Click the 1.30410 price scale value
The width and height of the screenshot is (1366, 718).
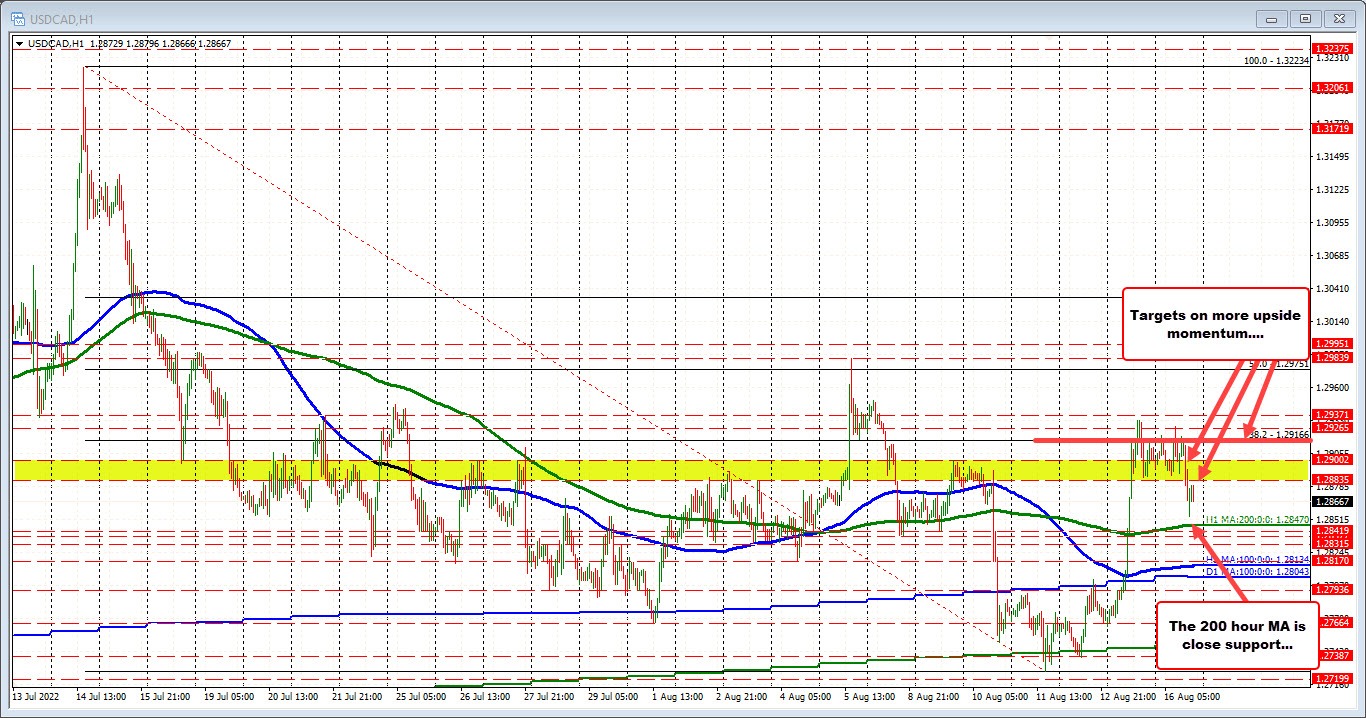coord(1334,288)
